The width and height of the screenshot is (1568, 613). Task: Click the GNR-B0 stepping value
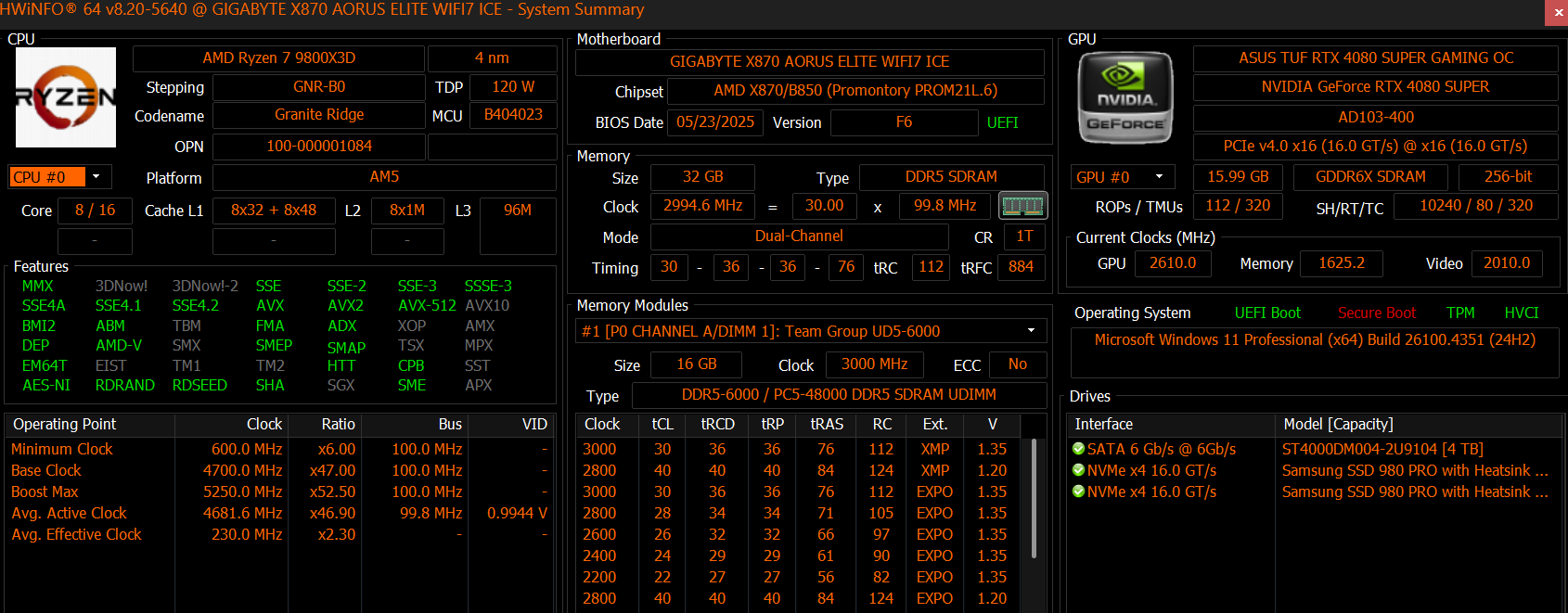319,87
